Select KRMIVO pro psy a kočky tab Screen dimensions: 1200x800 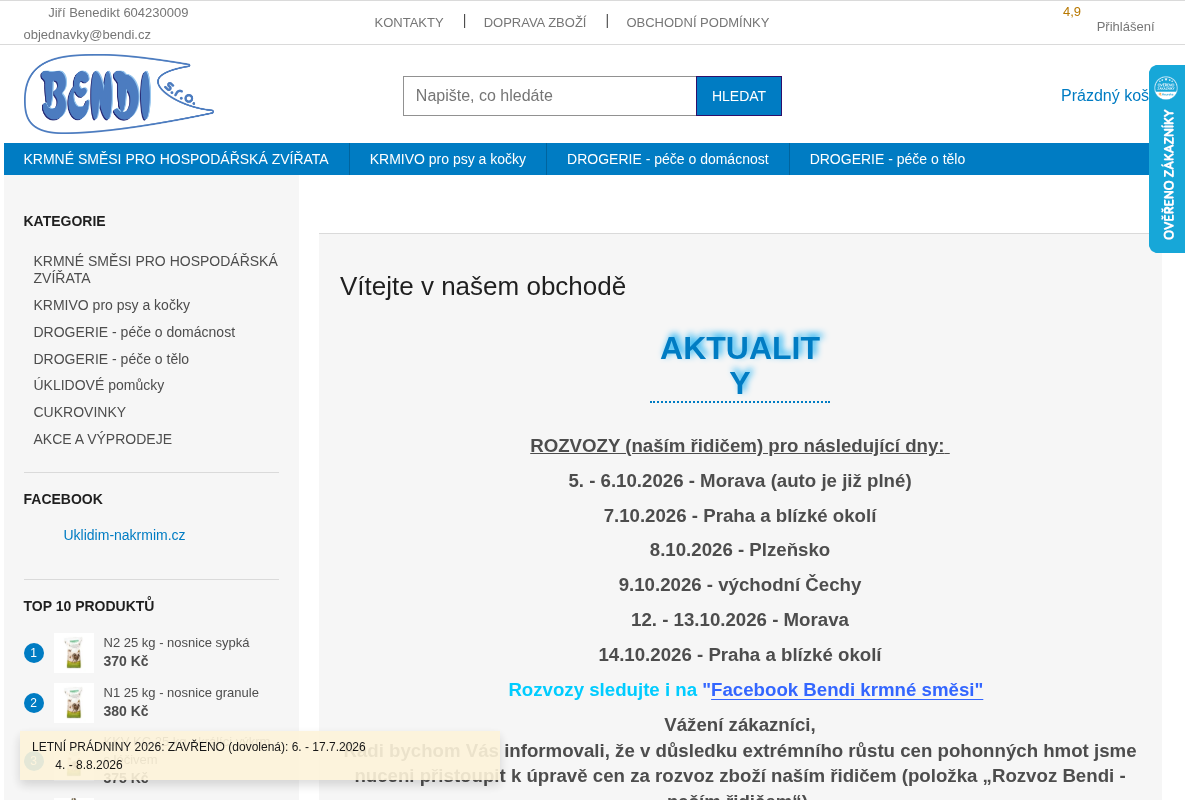click(448, 159)
